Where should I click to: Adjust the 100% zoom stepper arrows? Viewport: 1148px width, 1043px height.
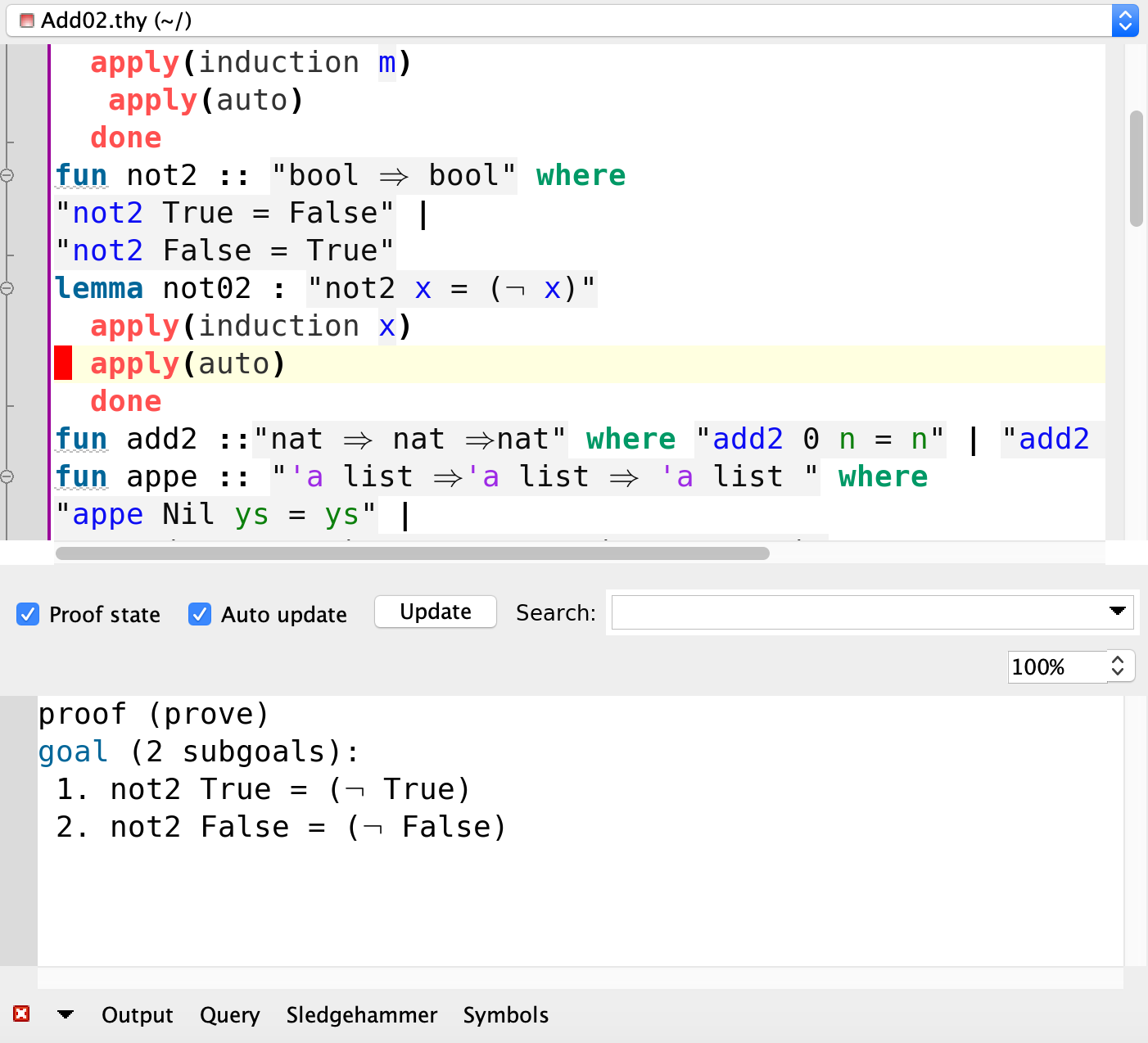[1119, 666]
